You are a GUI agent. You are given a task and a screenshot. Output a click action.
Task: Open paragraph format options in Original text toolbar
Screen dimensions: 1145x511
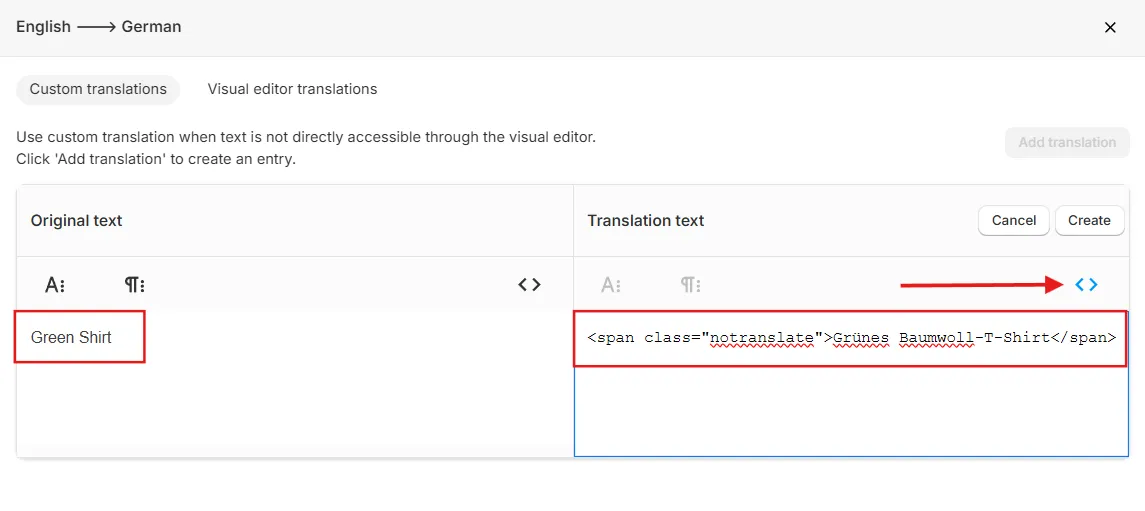(x=134, y=285)
